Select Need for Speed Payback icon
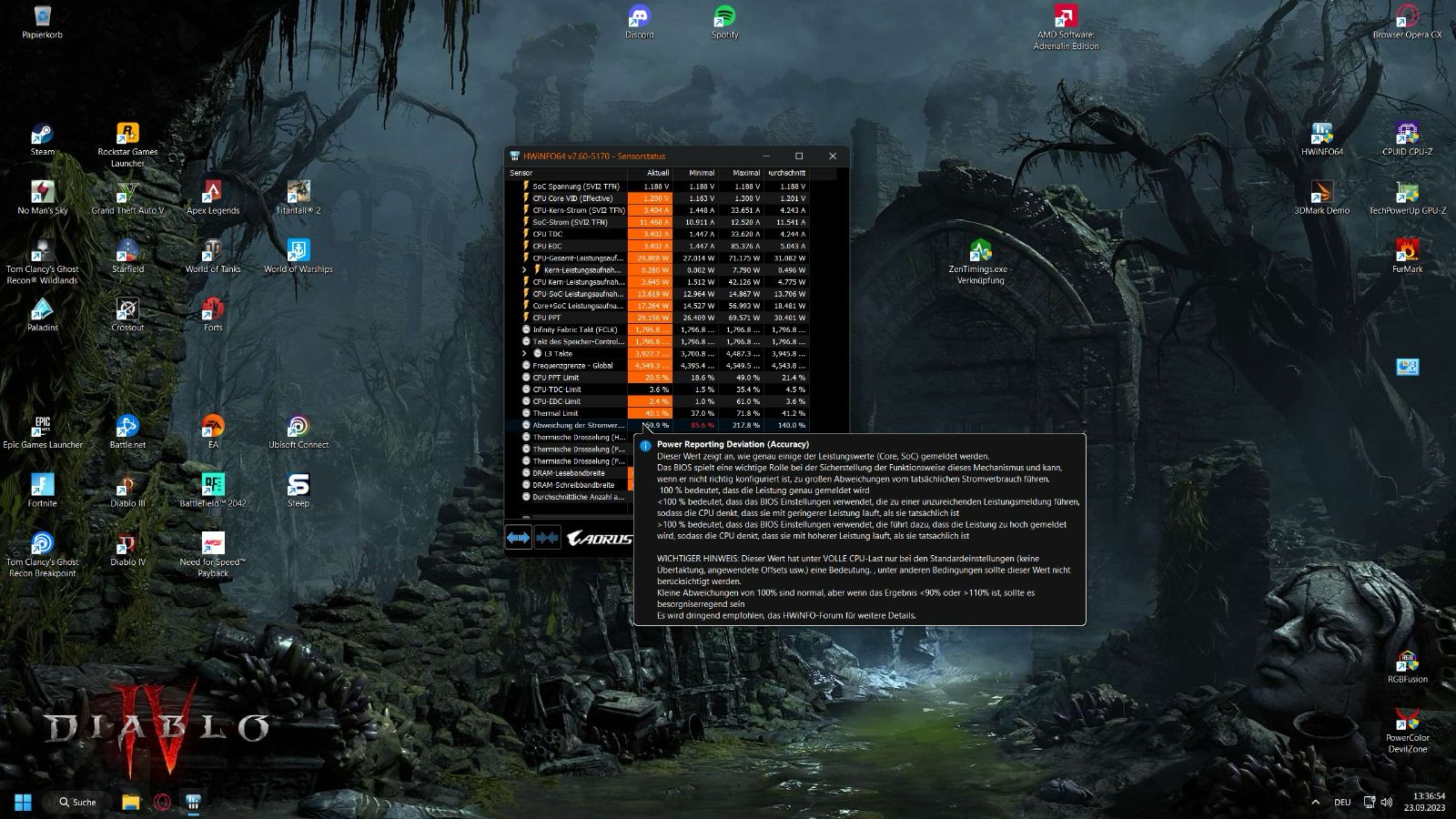Image resolution: width=1456 pixels, height=819 pixels. click(x=213, y=554)
